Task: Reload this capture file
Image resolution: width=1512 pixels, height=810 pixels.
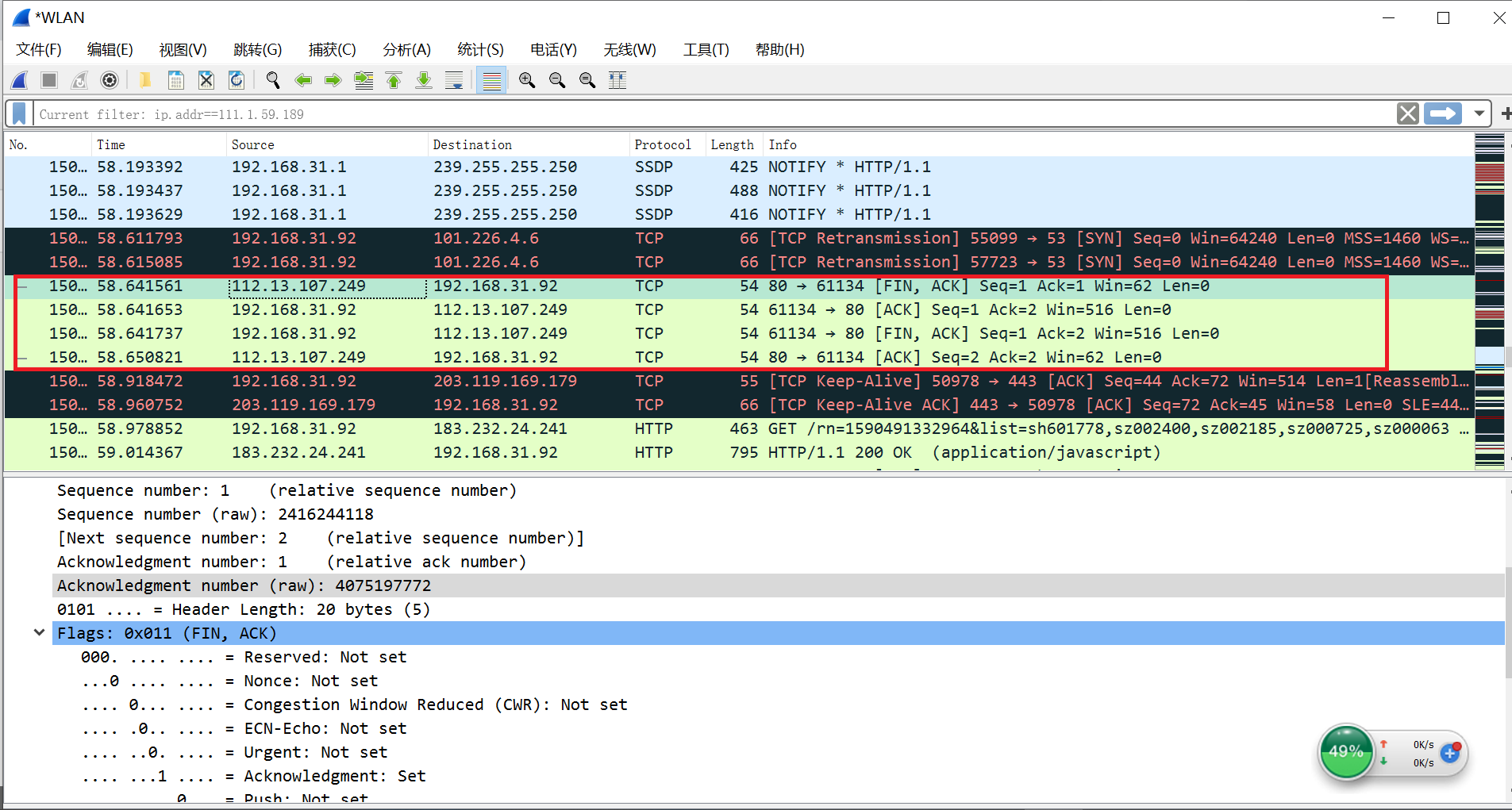Action: click(237, 79)
